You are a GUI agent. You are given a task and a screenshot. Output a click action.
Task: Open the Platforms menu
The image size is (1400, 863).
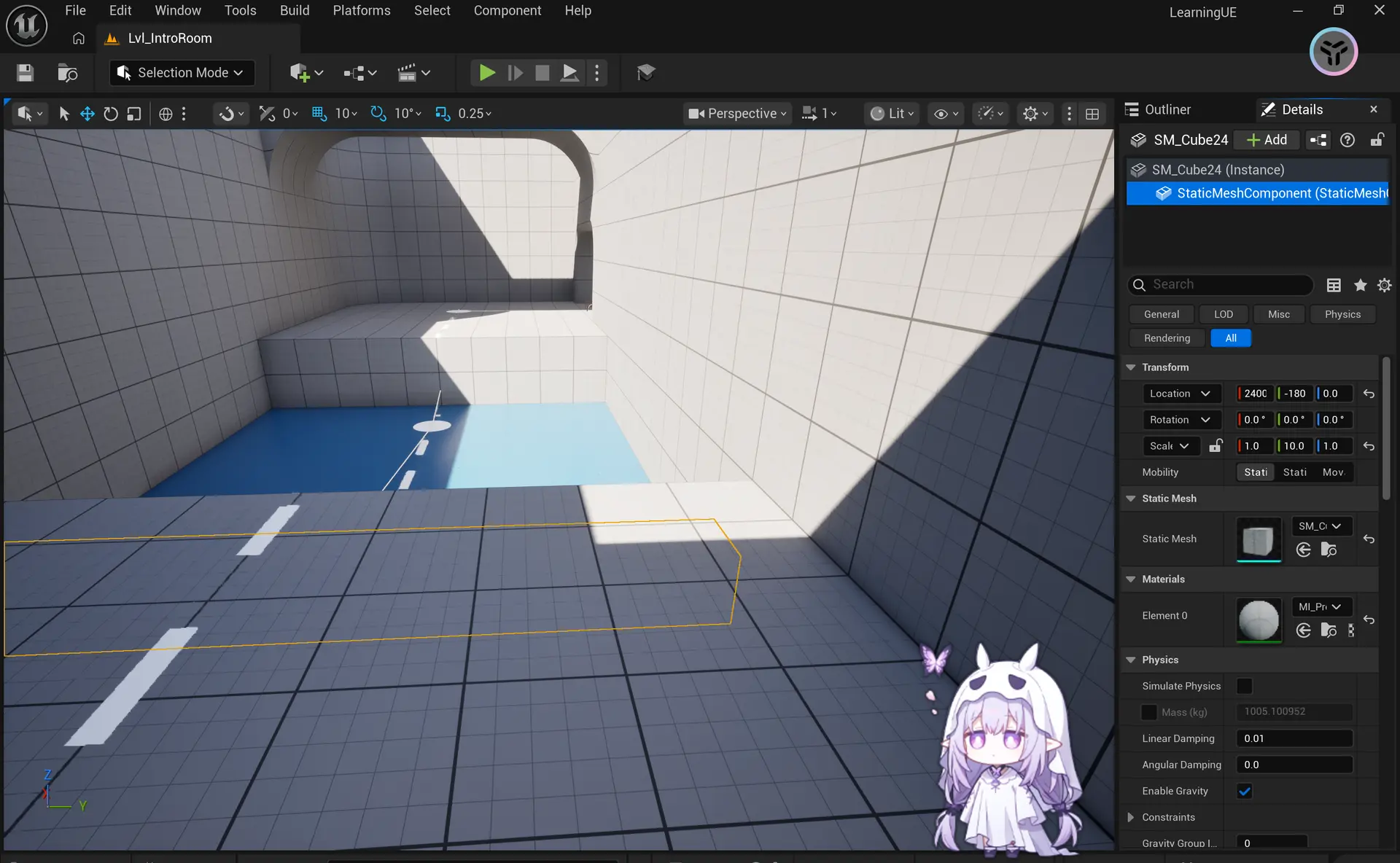pyautogui.click(x=362, y=11)
